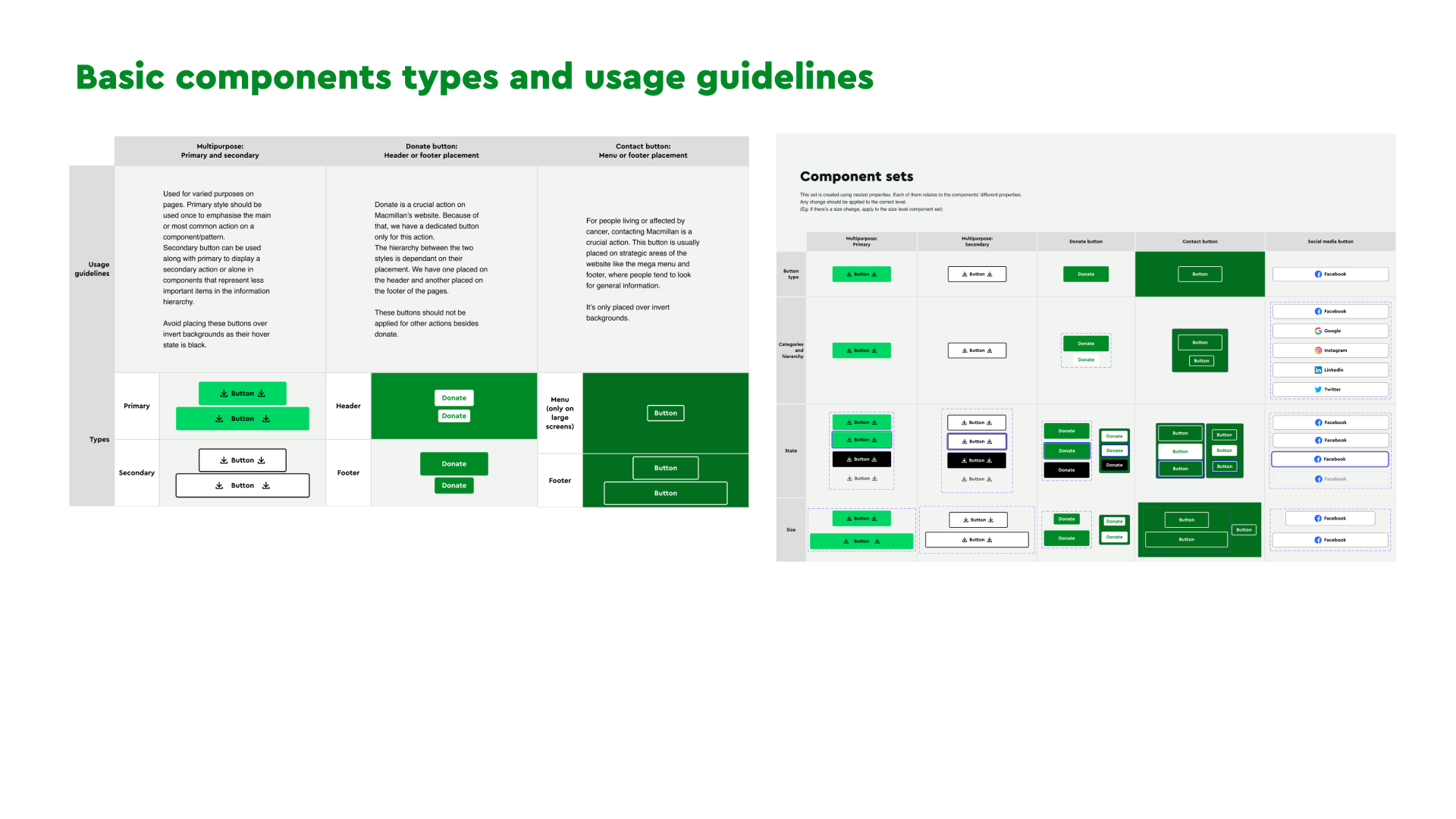Select the Component sets heading
Image resolution: width=1456 pixels, height=819 pixels.
(x=856, y=177)
